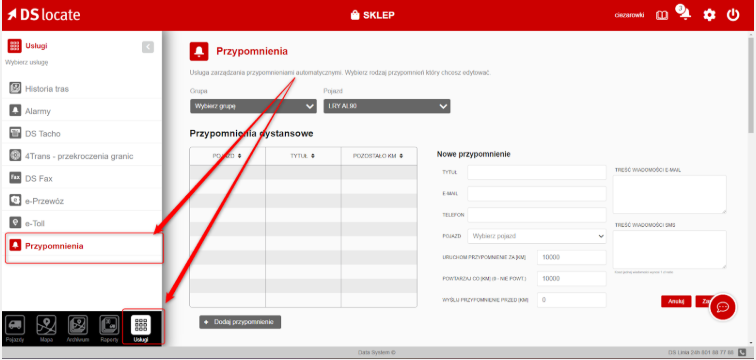The height and width of the screenshot is (360, 756).
Task: Click the Dodaj przypomnienie button
Action: pyautogui.click(x=240, y=321)
